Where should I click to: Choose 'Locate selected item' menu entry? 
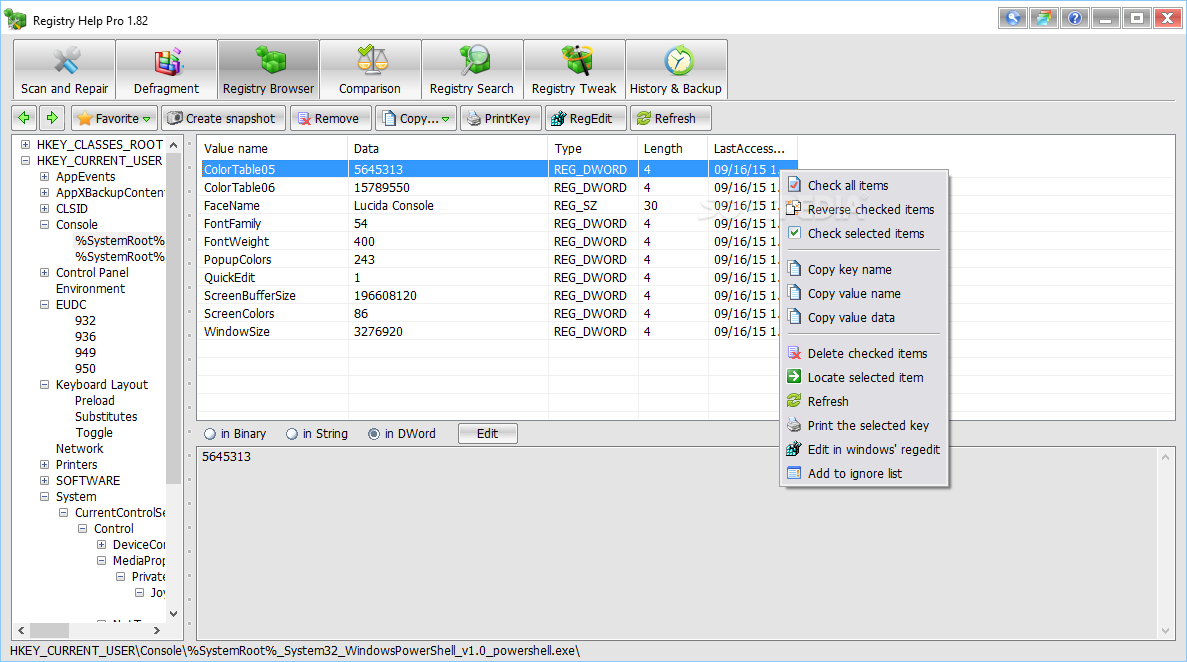[x=864, y=377]
